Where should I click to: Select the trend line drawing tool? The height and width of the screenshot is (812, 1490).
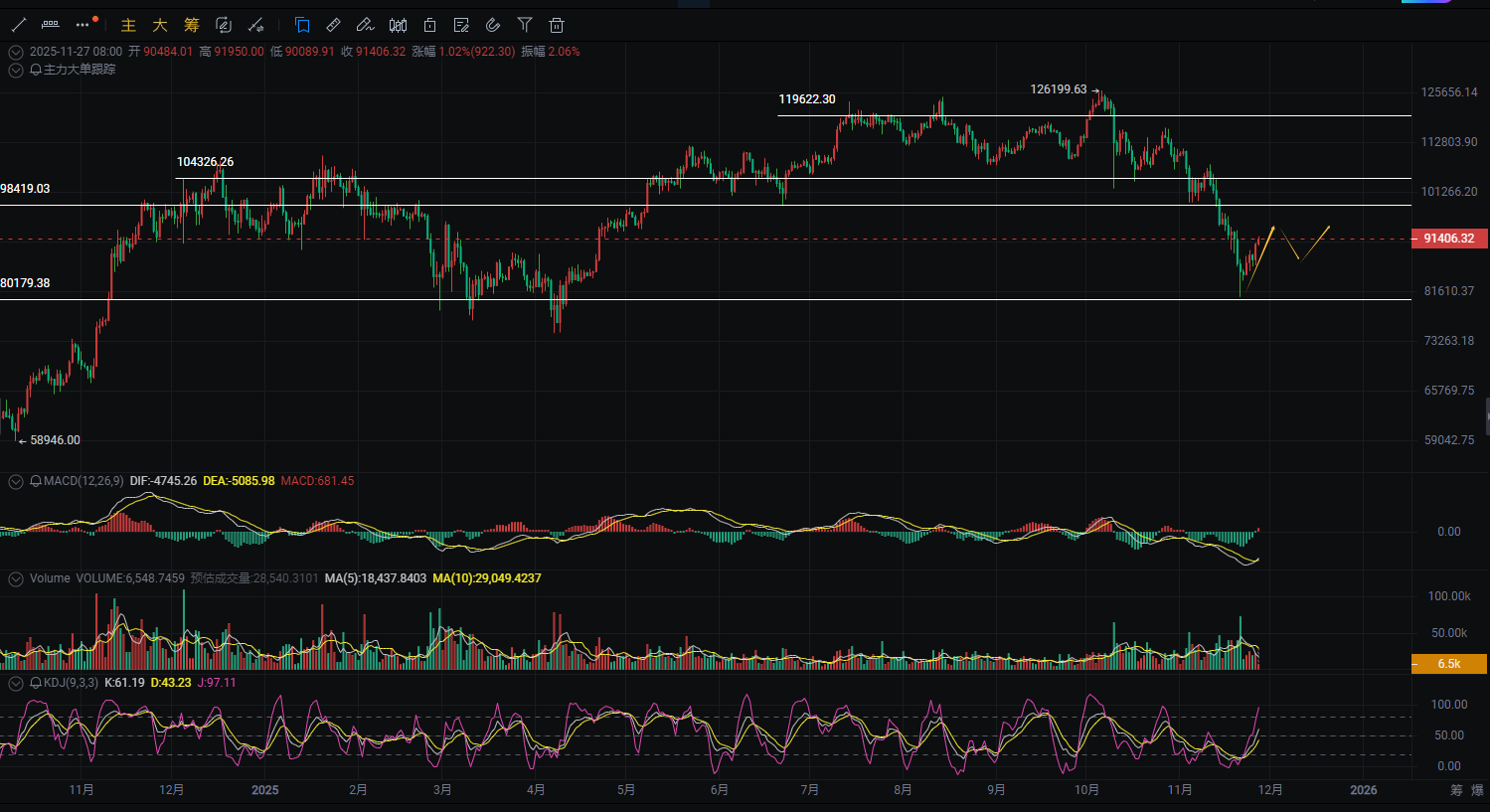coord(19,25)
